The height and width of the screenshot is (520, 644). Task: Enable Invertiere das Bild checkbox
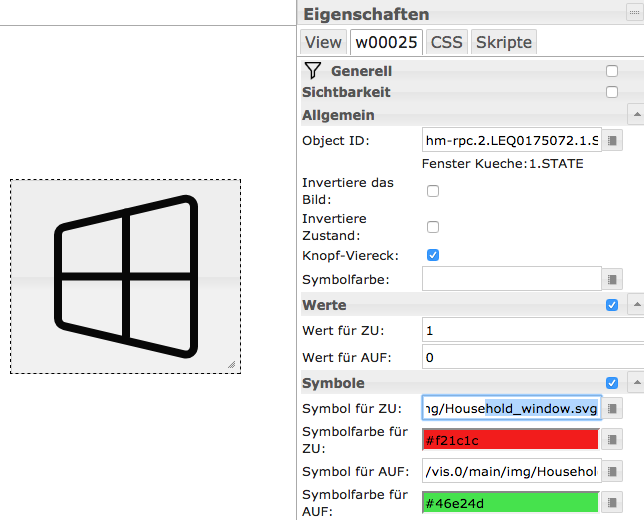(x=433, y=191)
